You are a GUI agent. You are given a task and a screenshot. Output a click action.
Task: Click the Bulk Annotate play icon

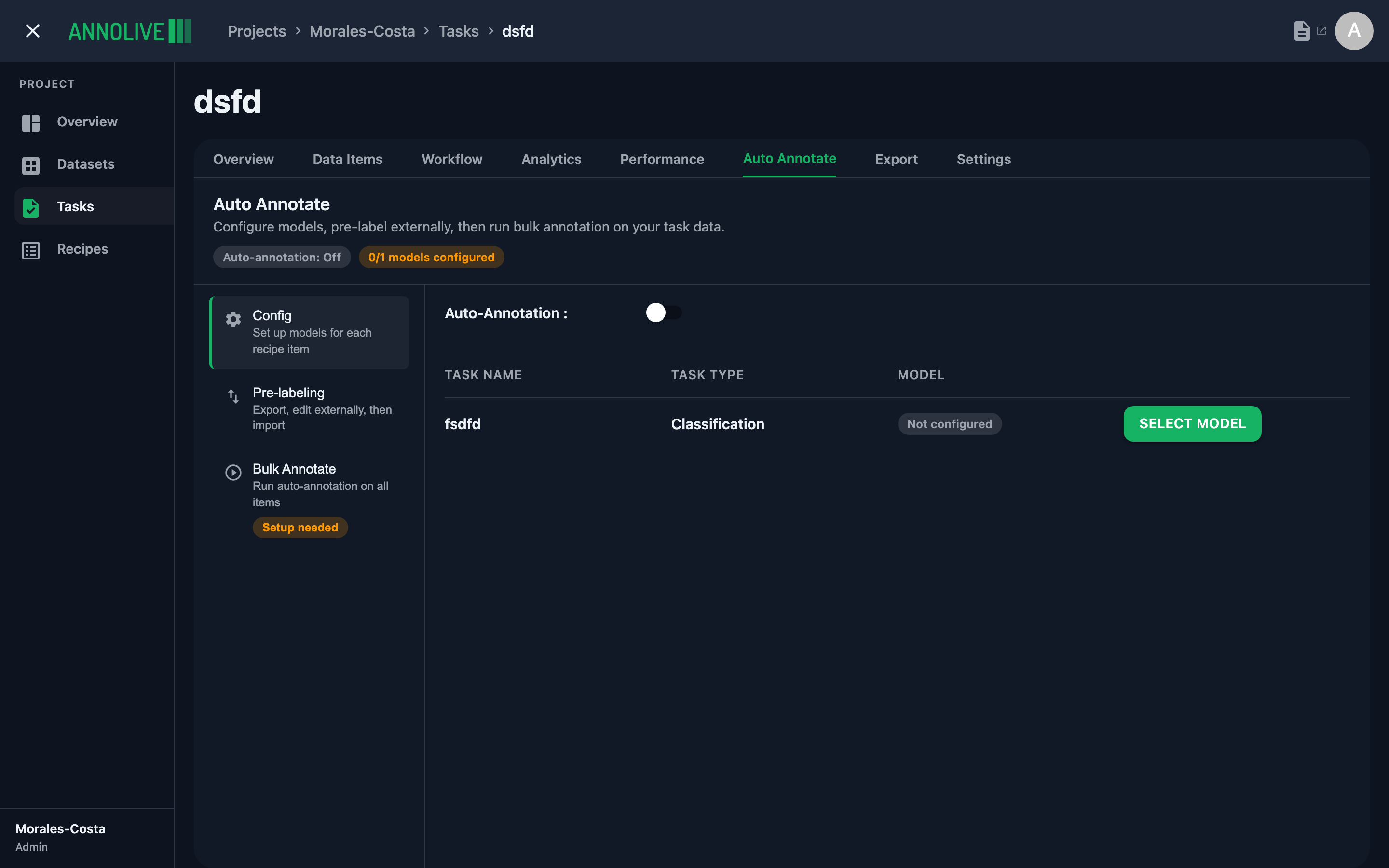[x=233, y=472]
